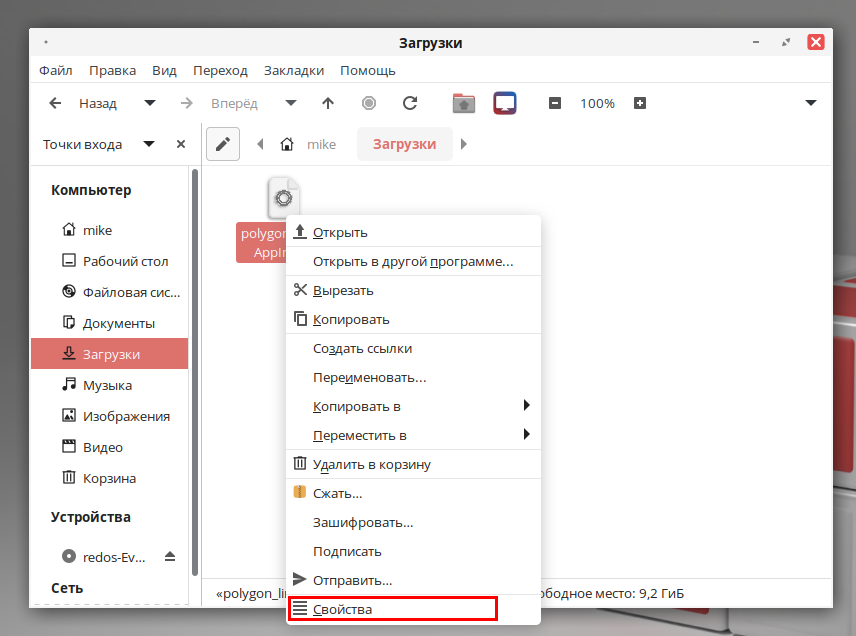Viewport: 856px width, 636px height.
Task: Click the Назад back button
Action: pos(86,103)
